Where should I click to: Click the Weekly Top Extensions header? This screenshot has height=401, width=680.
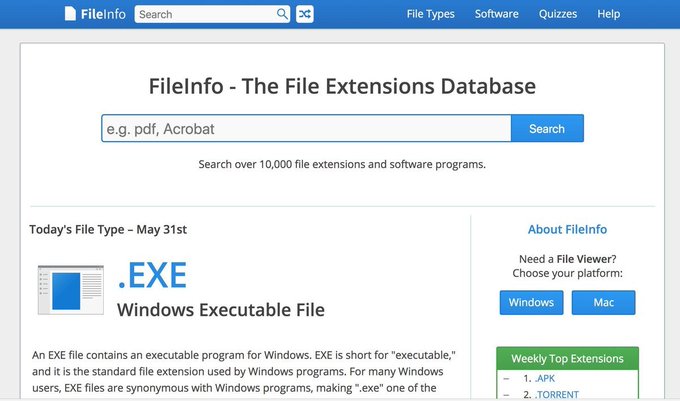pyautogui.click(x=567, y=358)
